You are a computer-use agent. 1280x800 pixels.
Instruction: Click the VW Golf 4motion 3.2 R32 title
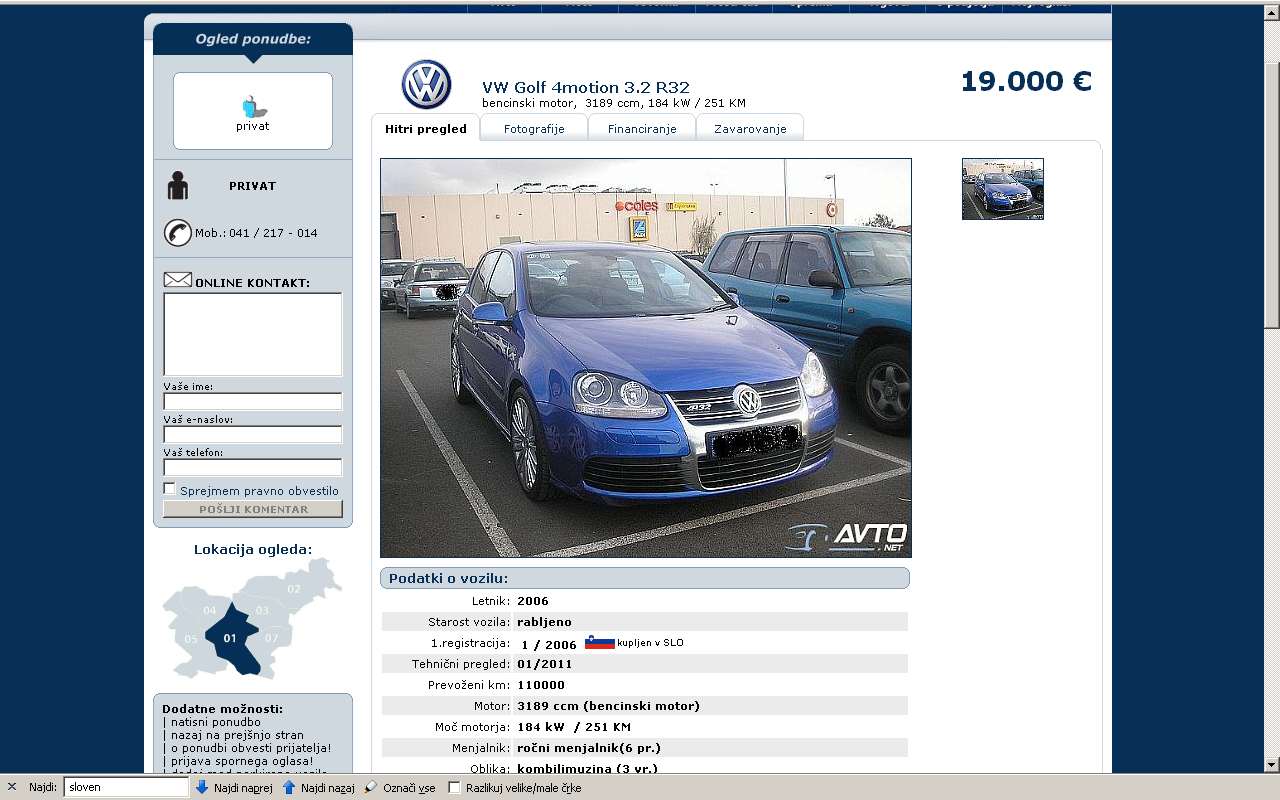(586, 88)
